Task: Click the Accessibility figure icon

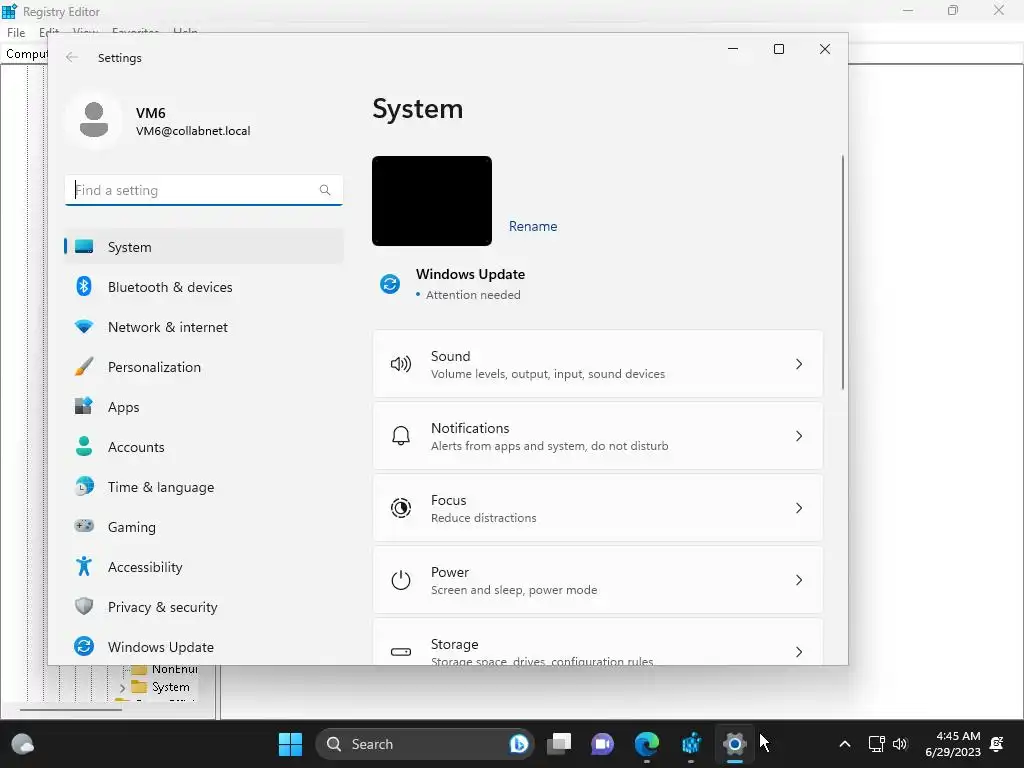Action: [84, 566]
